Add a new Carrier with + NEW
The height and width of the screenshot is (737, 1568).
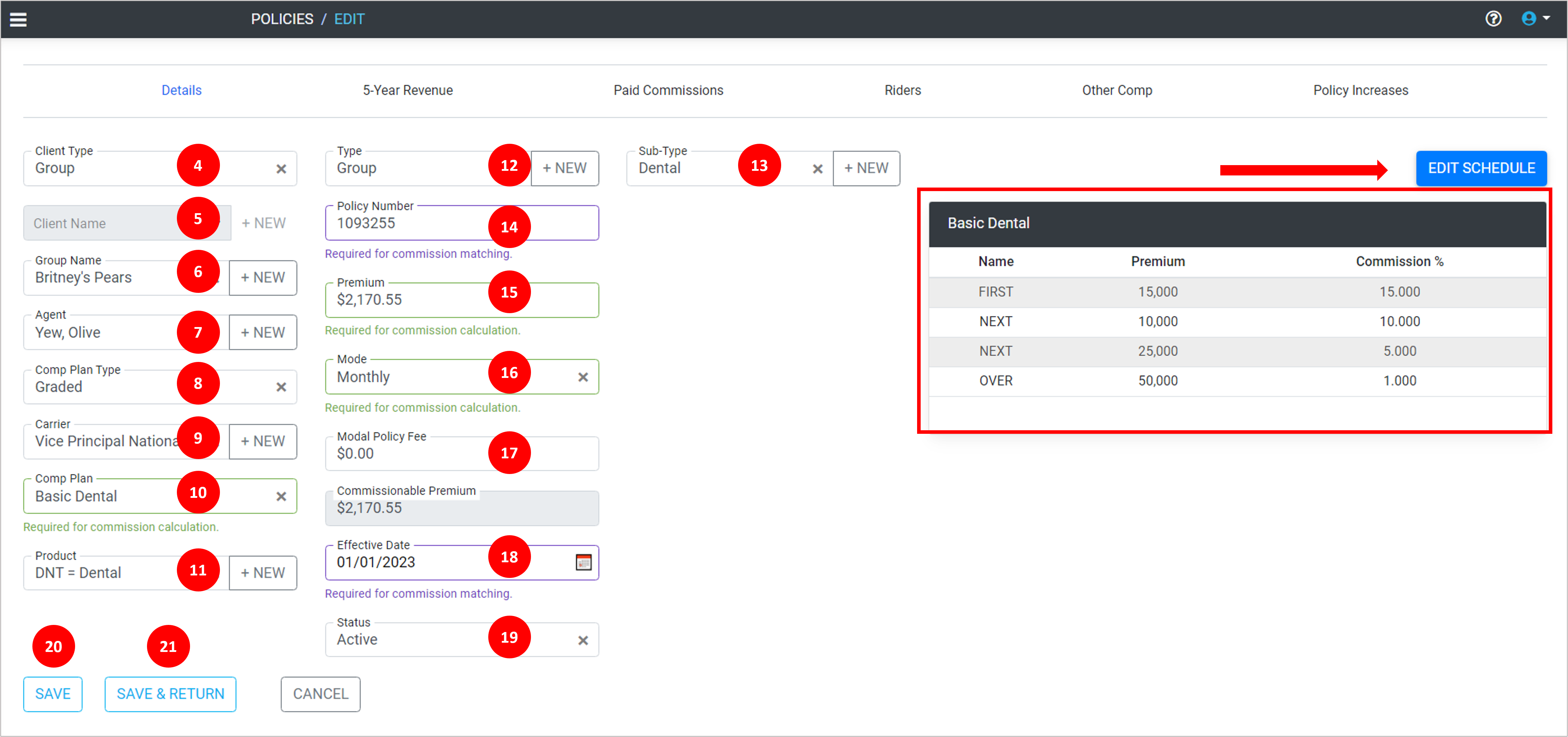[262, 441]
